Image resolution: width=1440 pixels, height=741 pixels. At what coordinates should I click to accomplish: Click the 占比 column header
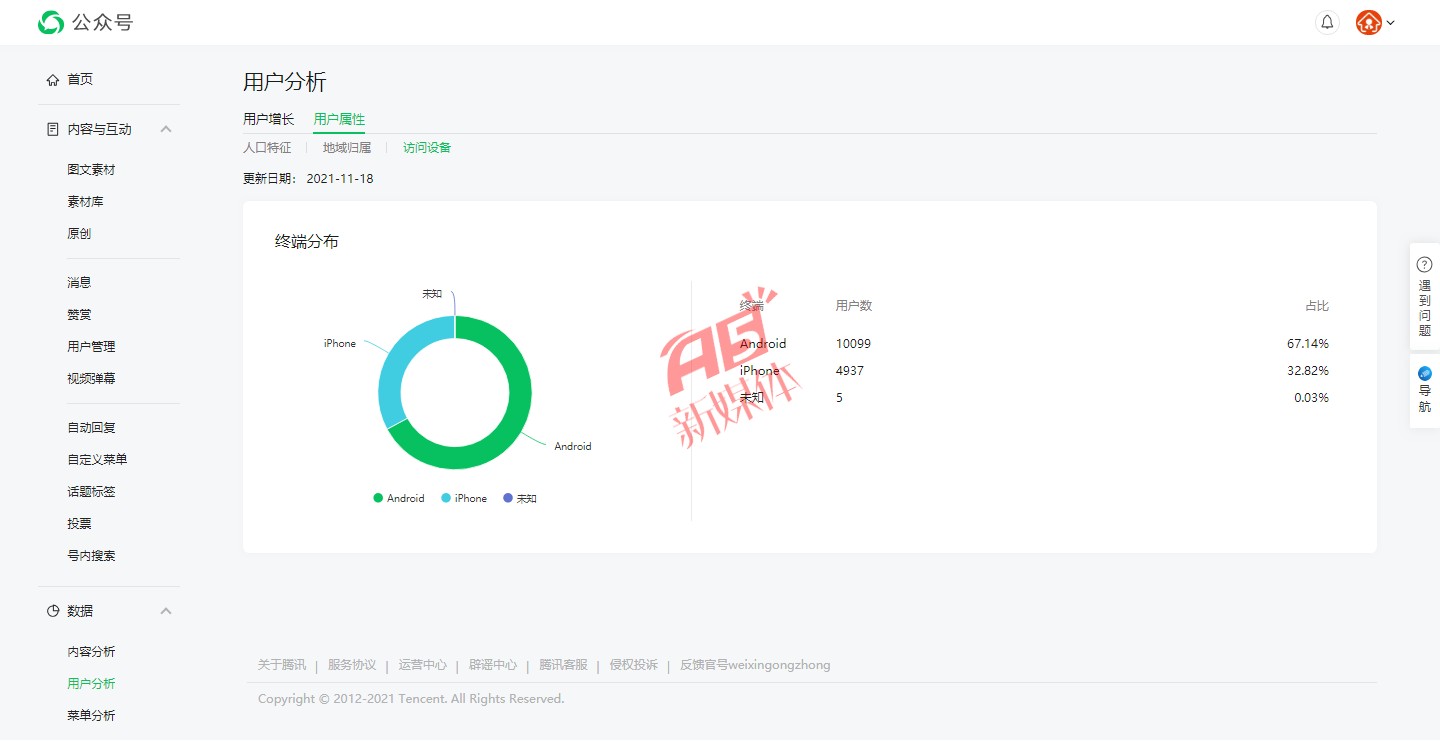point(1317,306)
